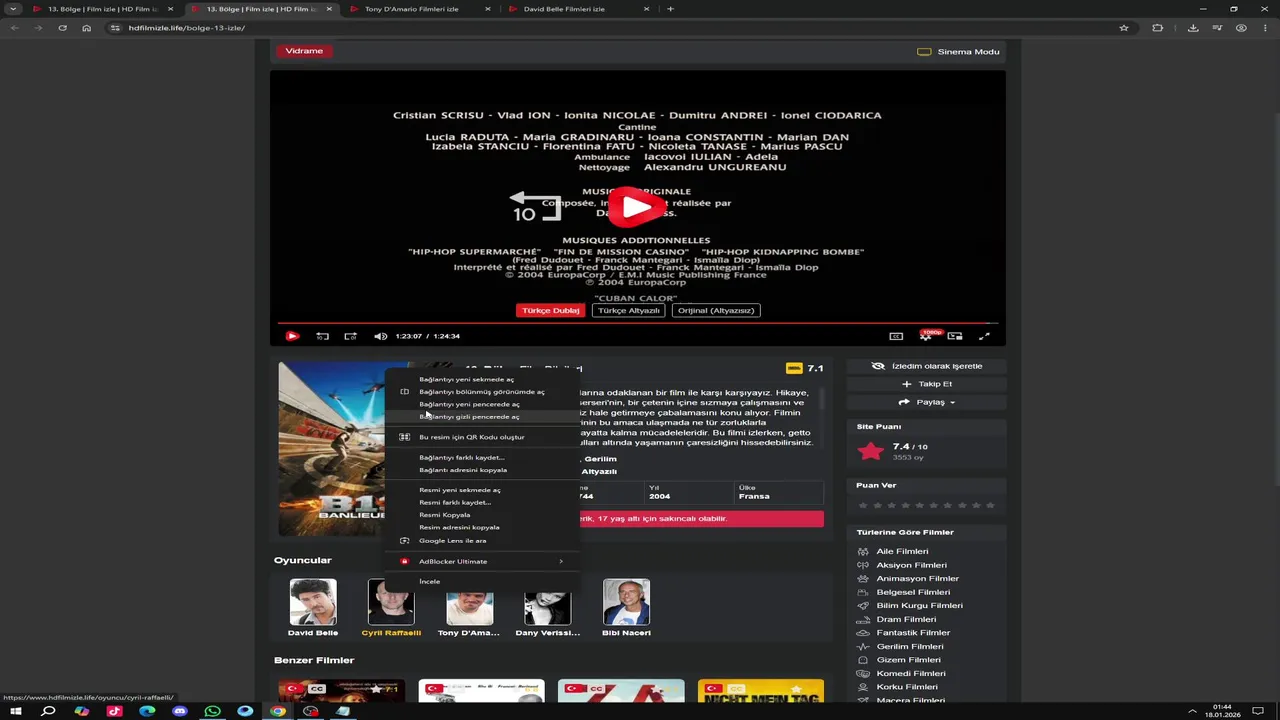Viewport: 1280px width, 720px height.
Task: Open Chrome extensions puzzle icon
Action: coord(1158,28)
